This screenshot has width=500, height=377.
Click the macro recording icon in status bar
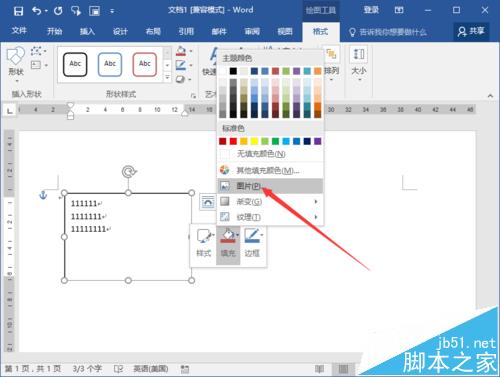click(x=185, y=369)
